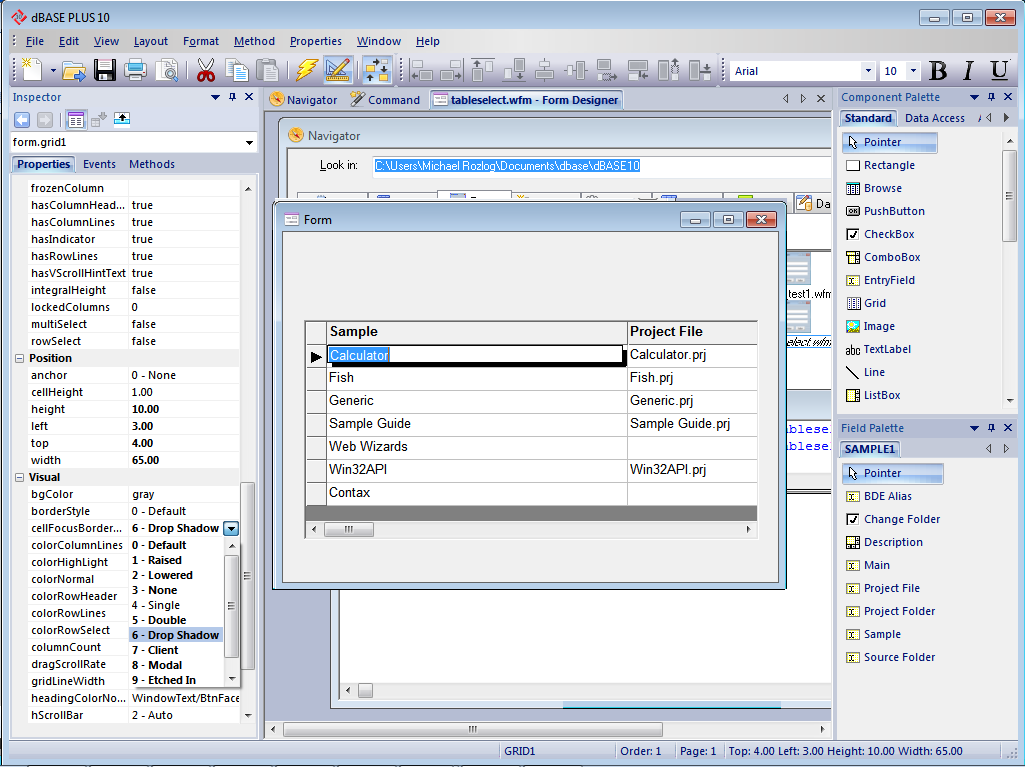Image resolution: width=1025 pixels, height=767 pixels.
Task: Apply bold with B icon
Action: click(x=938, y=71)
